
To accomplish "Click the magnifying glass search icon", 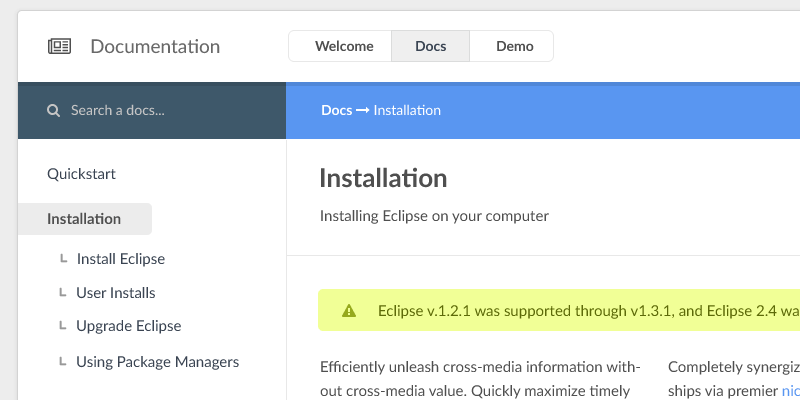I will point(53,111).
